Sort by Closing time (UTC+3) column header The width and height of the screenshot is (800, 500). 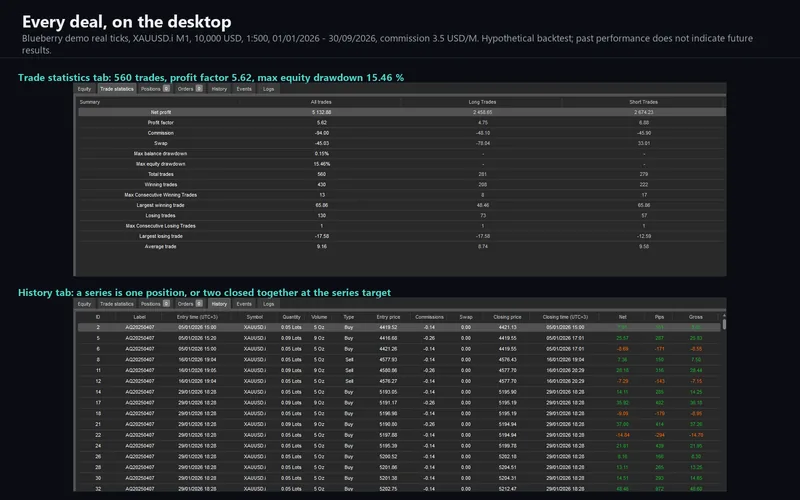[x=565, y=317]
